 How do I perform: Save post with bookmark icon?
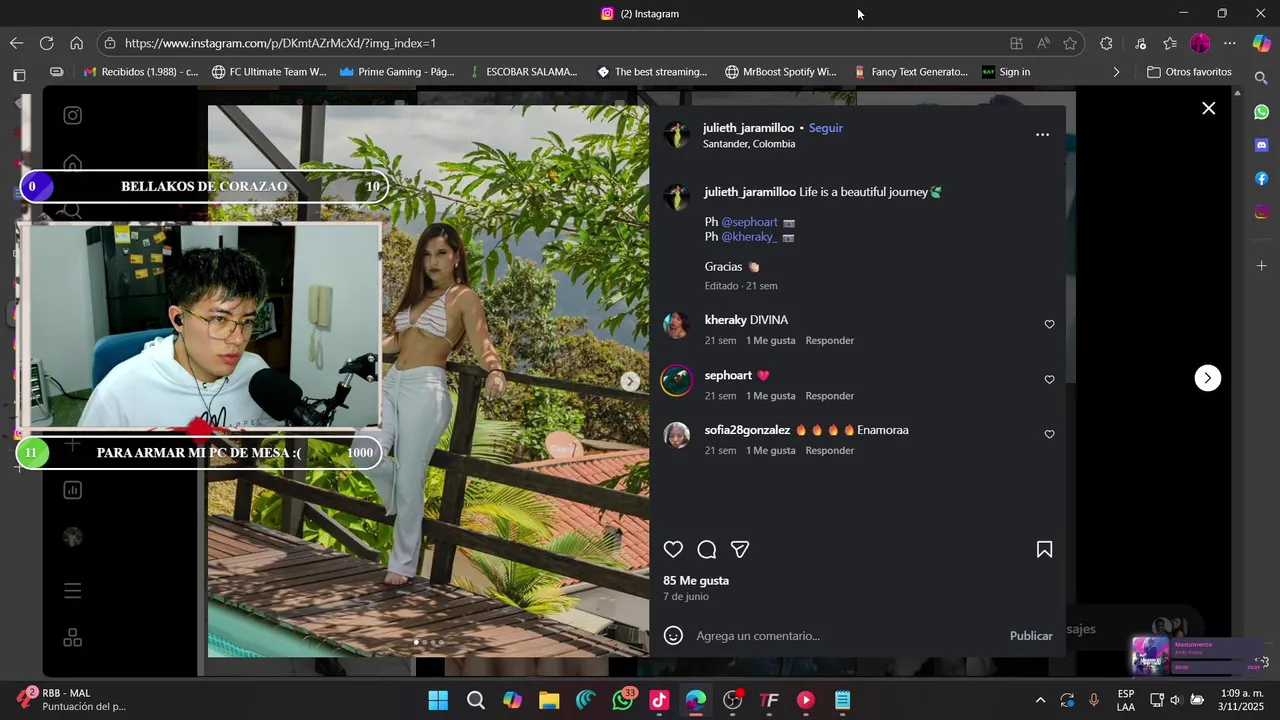click(x=1044, y=549)
